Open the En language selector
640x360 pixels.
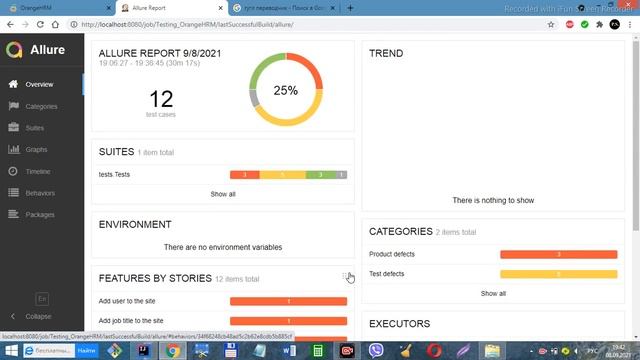[42, 299]
